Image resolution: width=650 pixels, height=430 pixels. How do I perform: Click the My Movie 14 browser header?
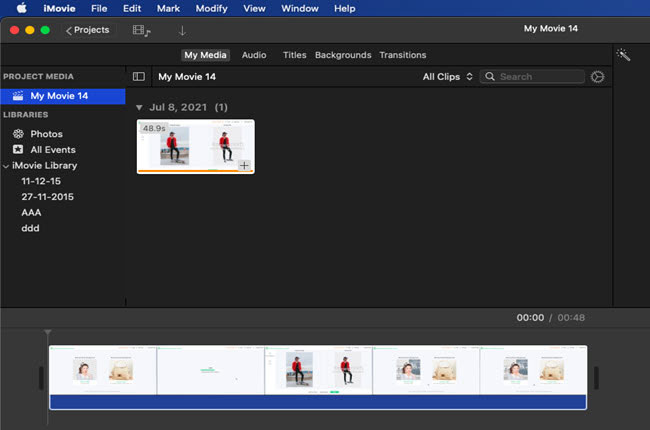tap(187, 77)
